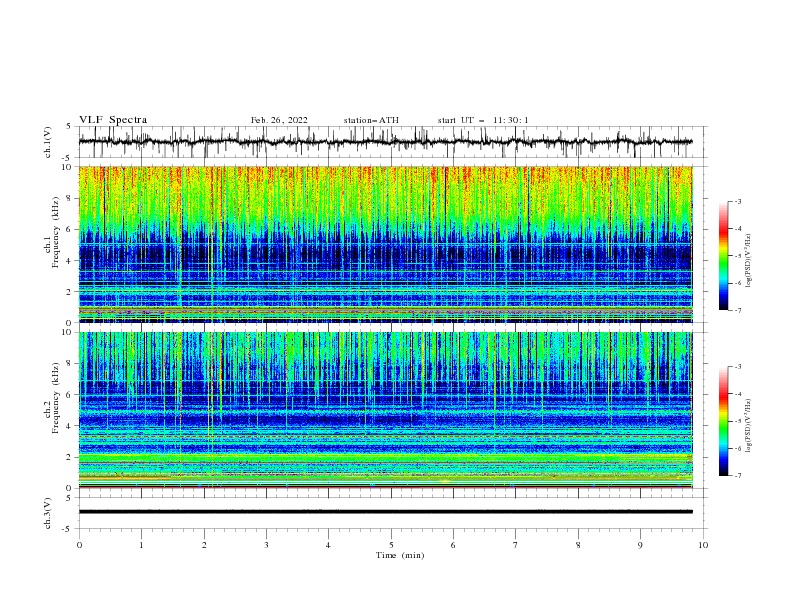This screenshot has width=792, height=612.
Task: Click inside the ch.1 voltage waveform trace
Action: 385,142
